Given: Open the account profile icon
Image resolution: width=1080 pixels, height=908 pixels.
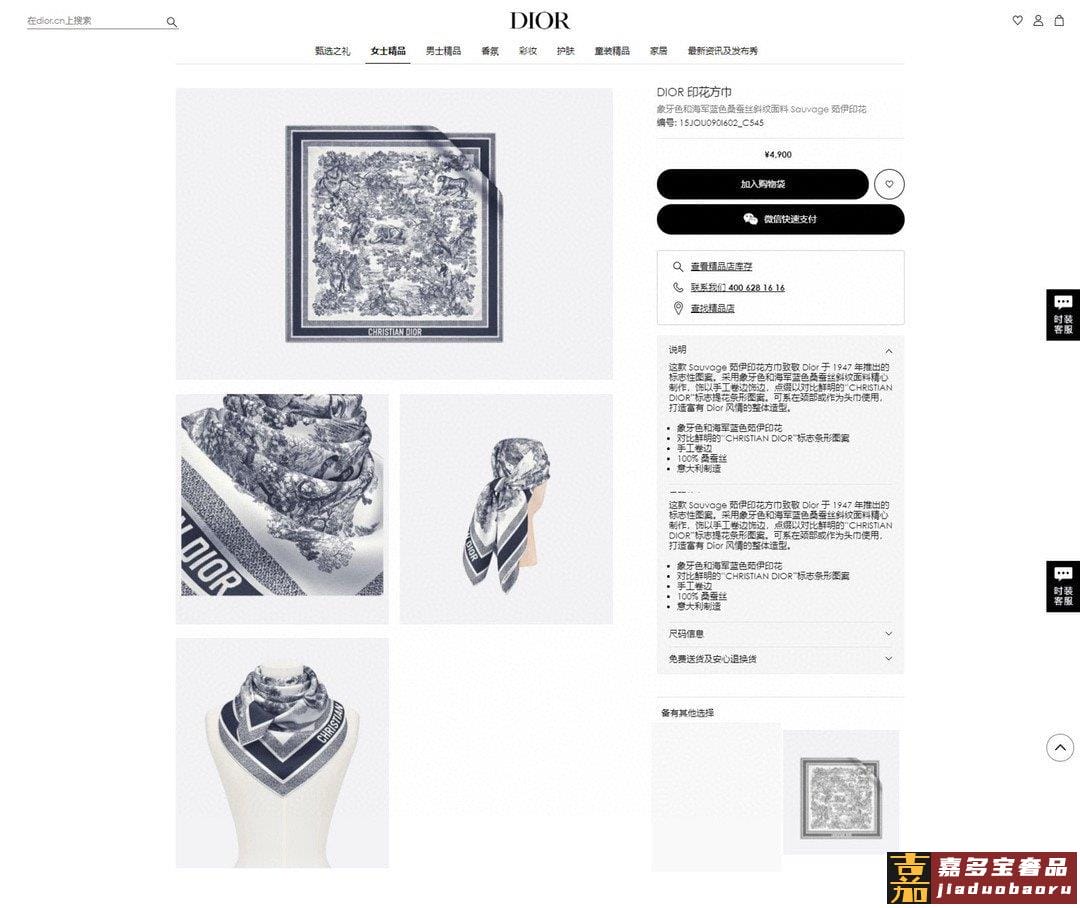Looking at the screenshot, I should click(x=1038, y=21).
